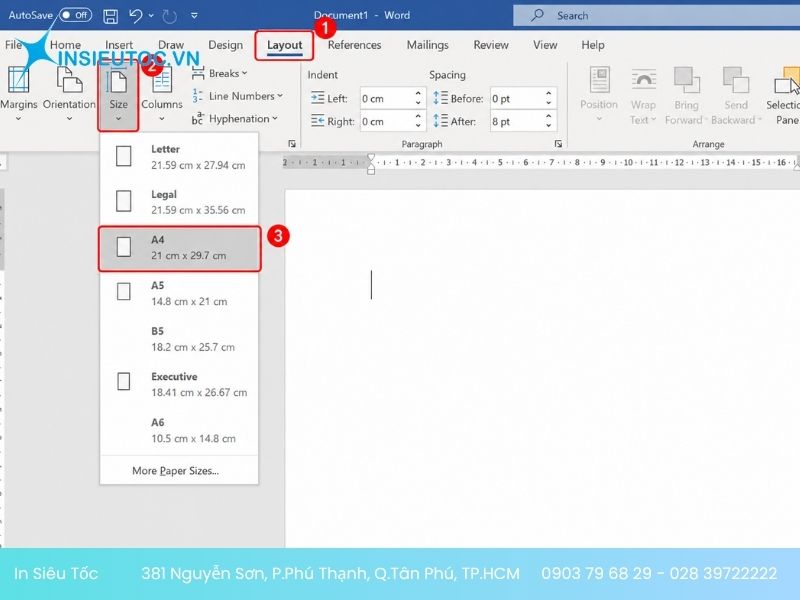The height and width of the screenshot is (600, 800).
Task: Open the Line Numbers menu
Action: point(237,96)
